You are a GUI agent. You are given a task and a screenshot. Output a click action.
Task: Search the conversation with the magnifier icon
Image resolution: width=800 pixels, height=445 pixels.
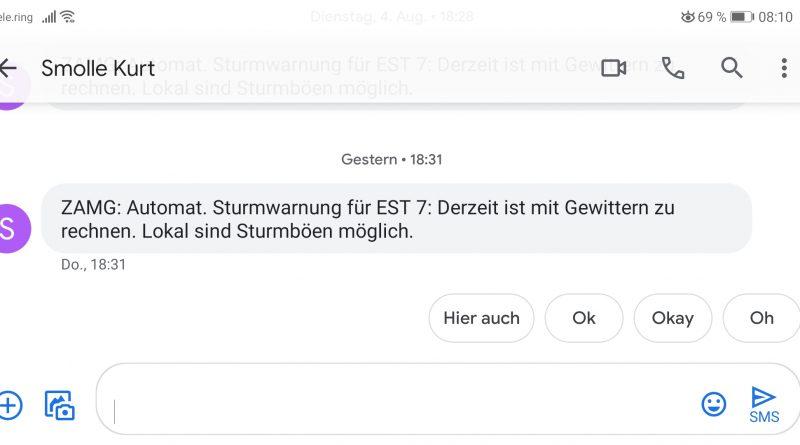click(x=732, y=68)
